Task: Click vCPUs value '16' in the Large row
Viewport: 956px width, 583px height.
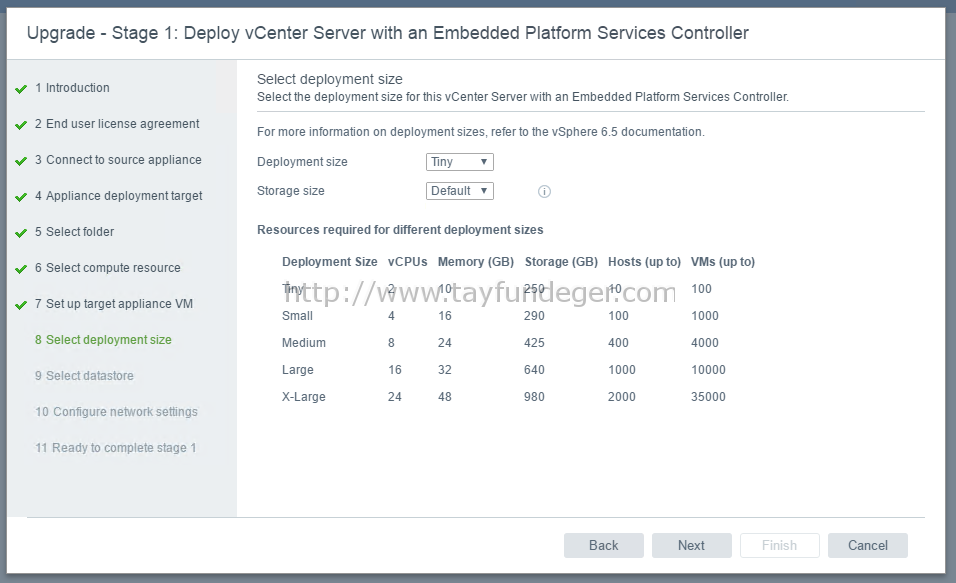Action: pos(394,370)
